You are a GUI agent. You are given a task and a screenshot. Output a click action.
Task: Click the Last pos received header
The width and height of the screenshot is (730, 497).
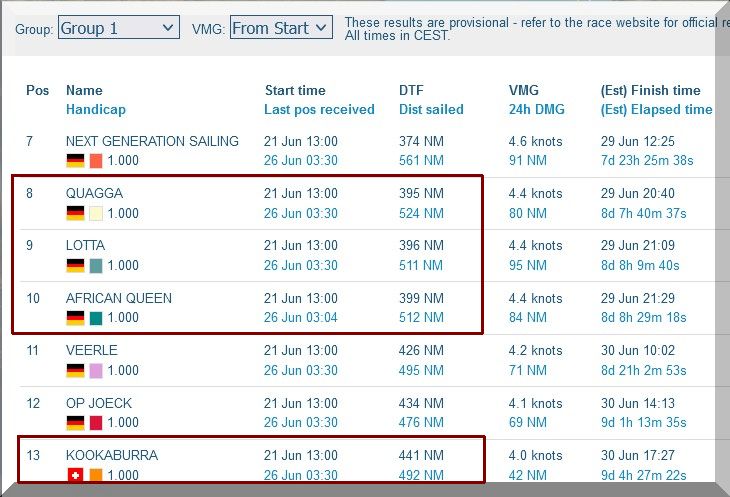pyautogui.click(x=319, y=109)
